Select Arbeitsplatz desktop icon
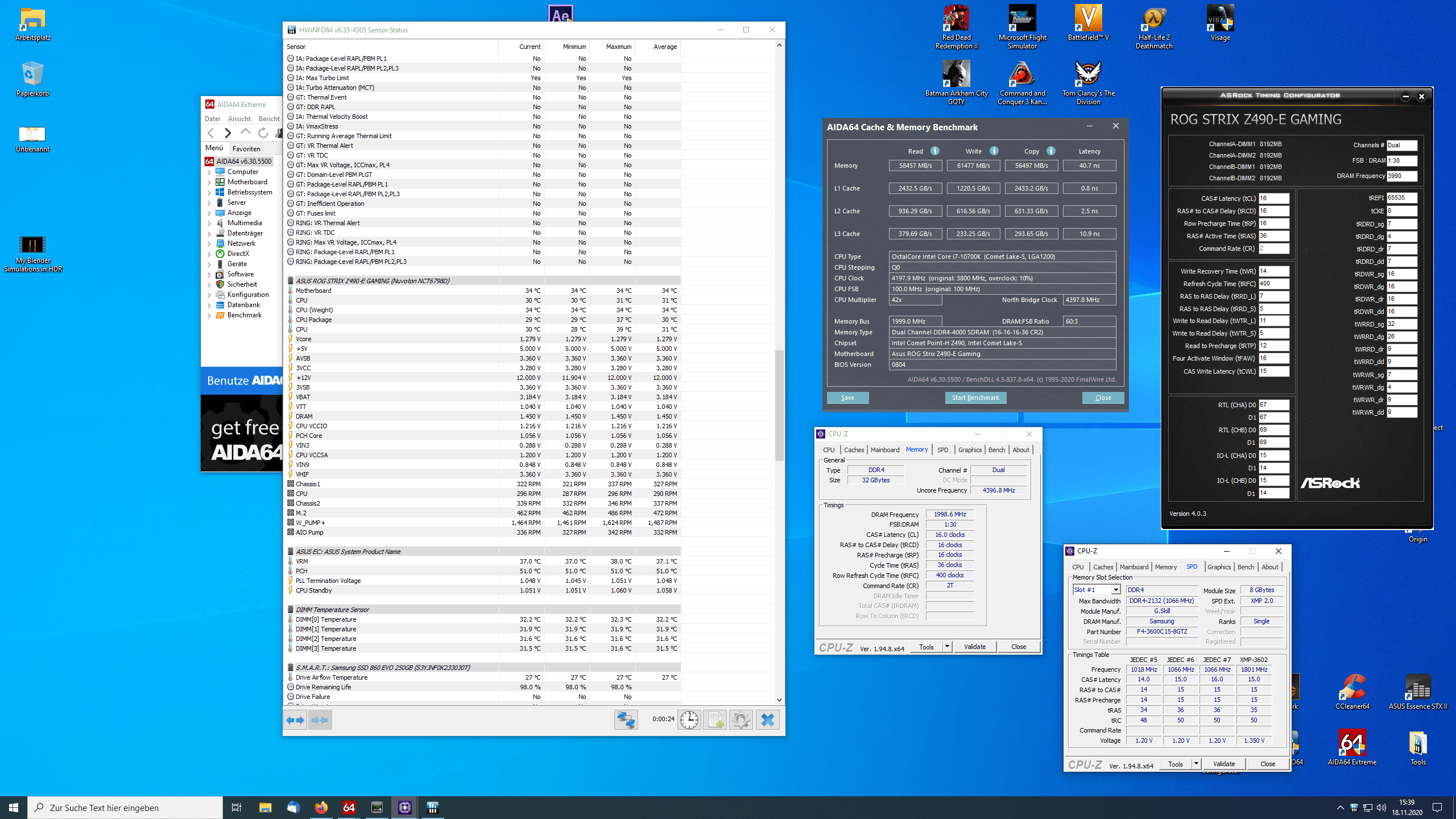1456x819 pixels. click(33, 24)
